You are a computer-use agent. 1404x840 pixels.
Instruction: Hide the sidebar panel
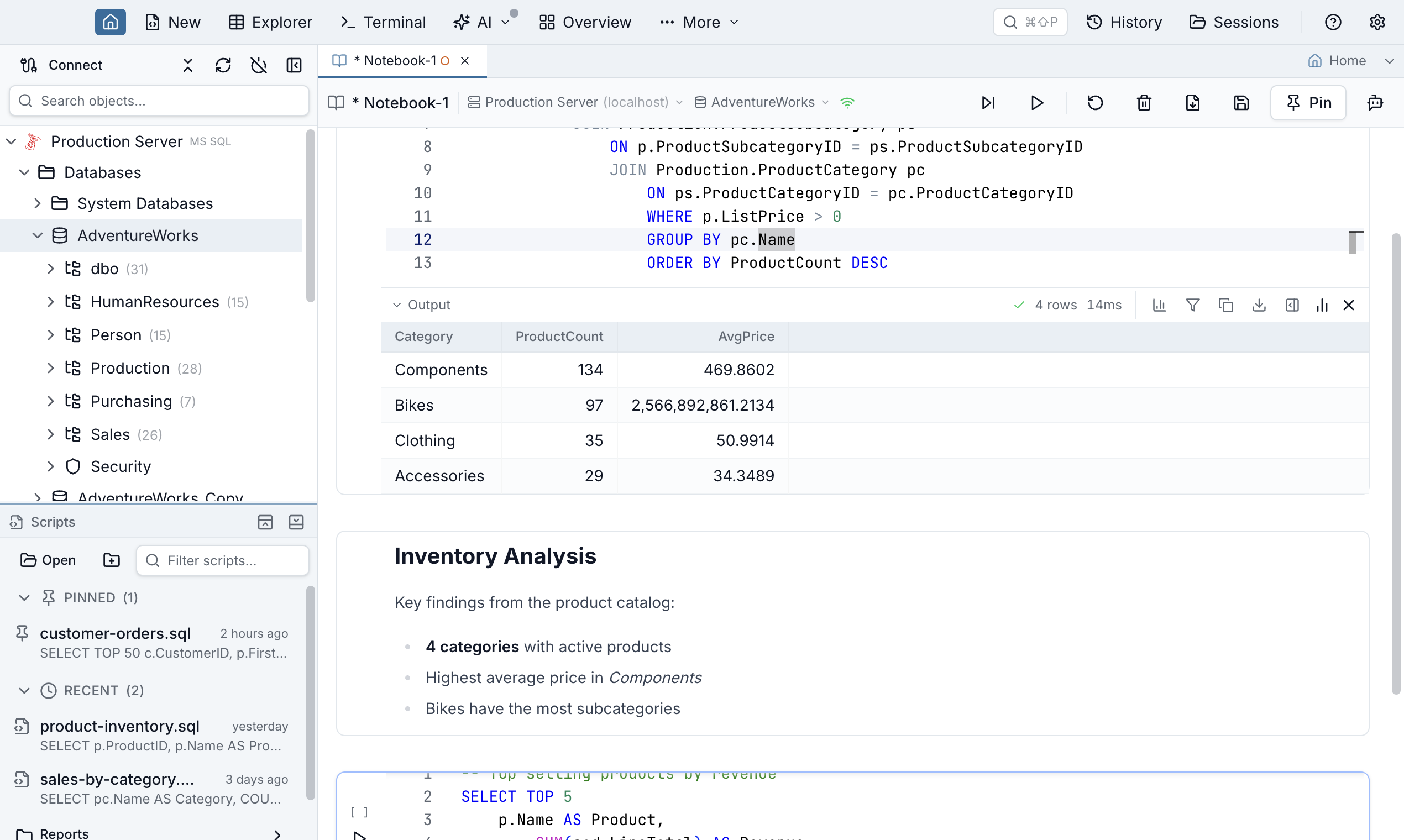tap(294, 65)
